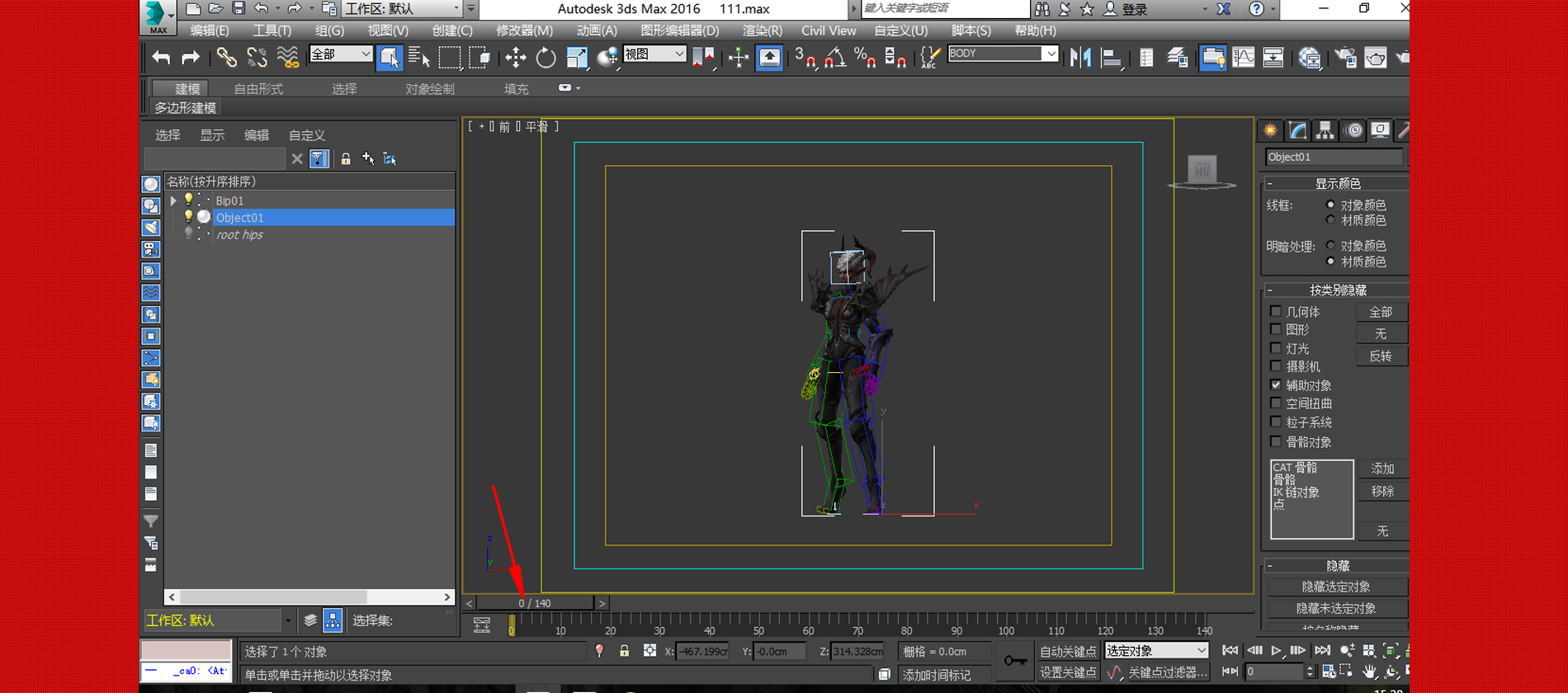Click the 隐藏选定对象 button
The width and height of the screenshot is (1568, 693).
click(1335, 587)
